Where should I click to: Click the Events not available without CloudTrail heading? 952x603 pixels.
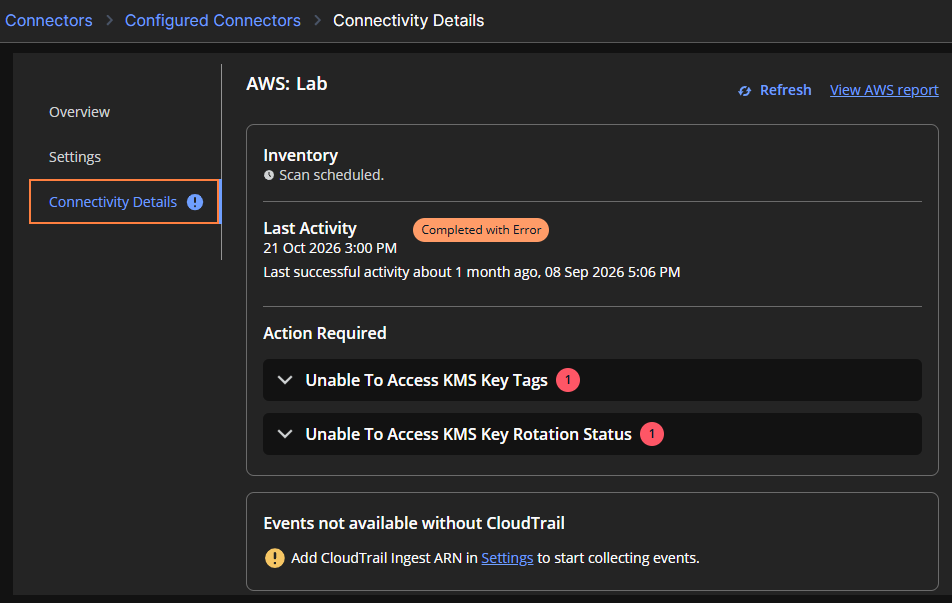coord(414,523)
